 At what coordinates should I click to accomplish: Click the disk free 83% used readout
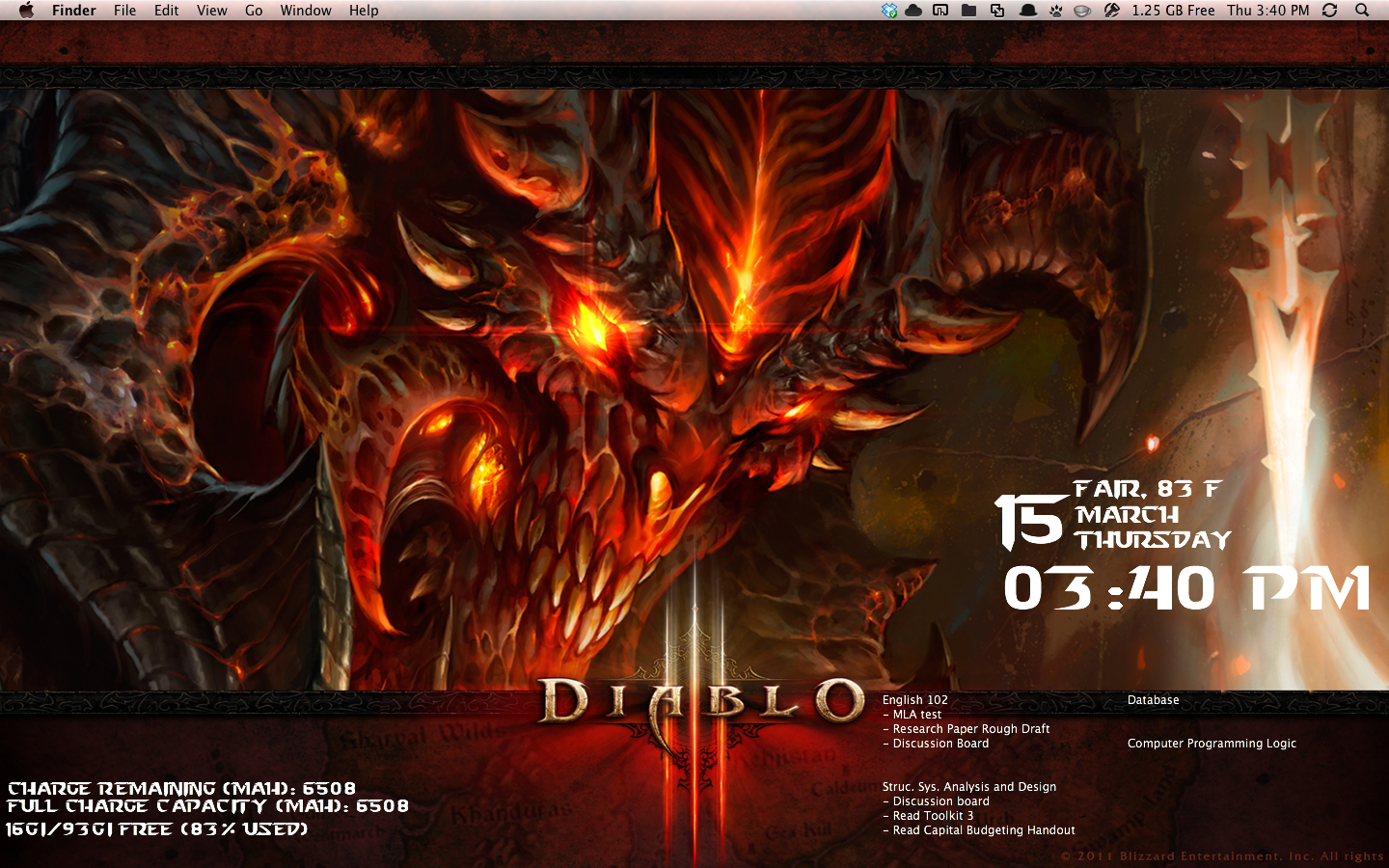coord(156,829)
